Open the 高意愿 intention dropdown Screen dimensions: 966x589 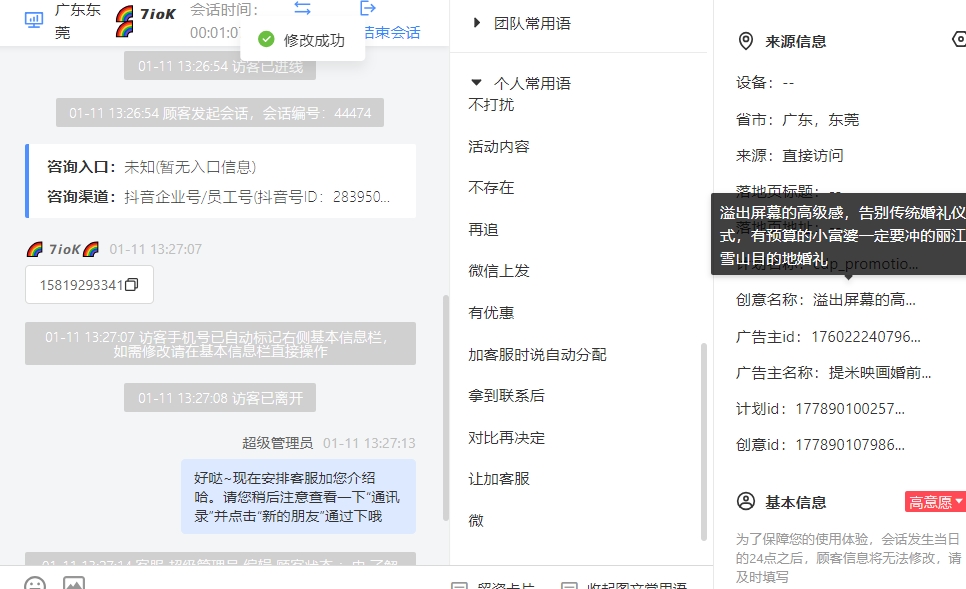click(x=935, y=502)
